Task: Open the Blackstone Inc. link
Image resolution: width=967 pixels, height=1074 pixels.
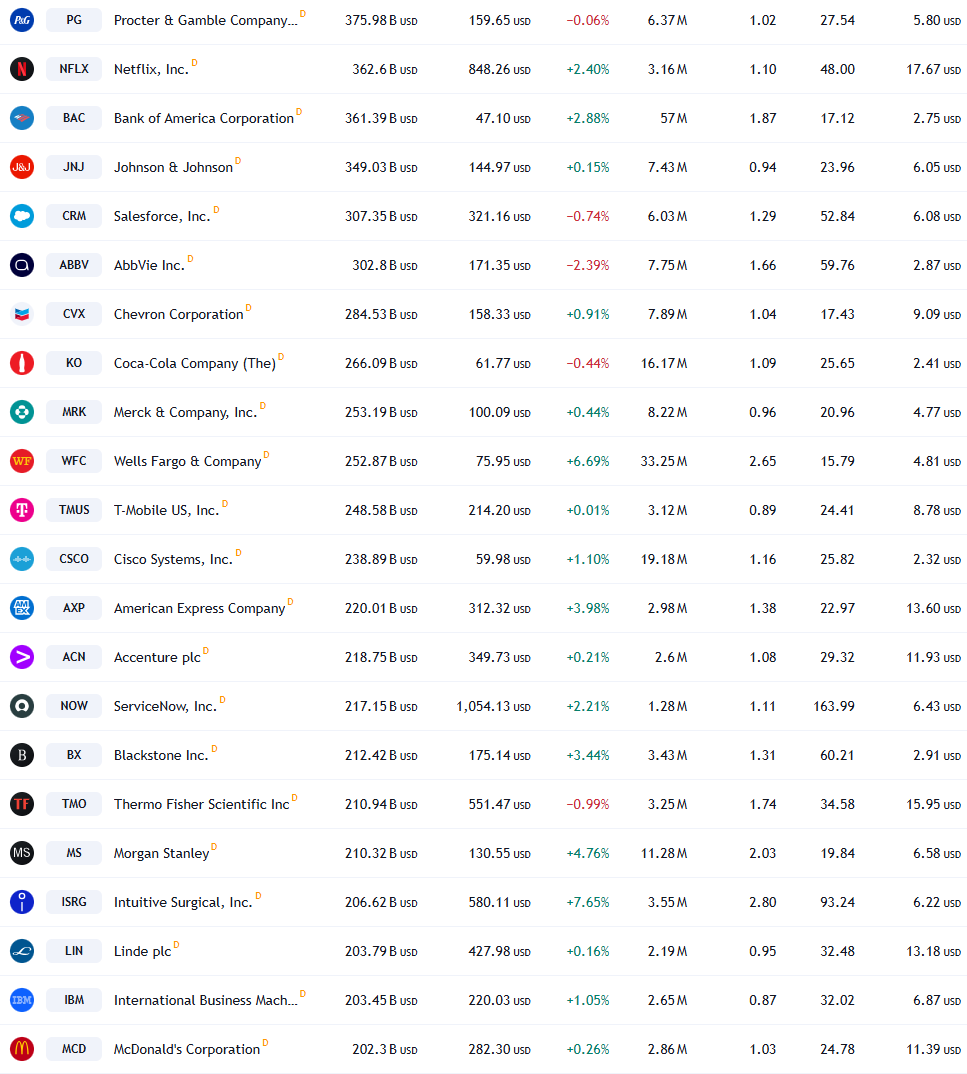Action: [x=161, y=755]
